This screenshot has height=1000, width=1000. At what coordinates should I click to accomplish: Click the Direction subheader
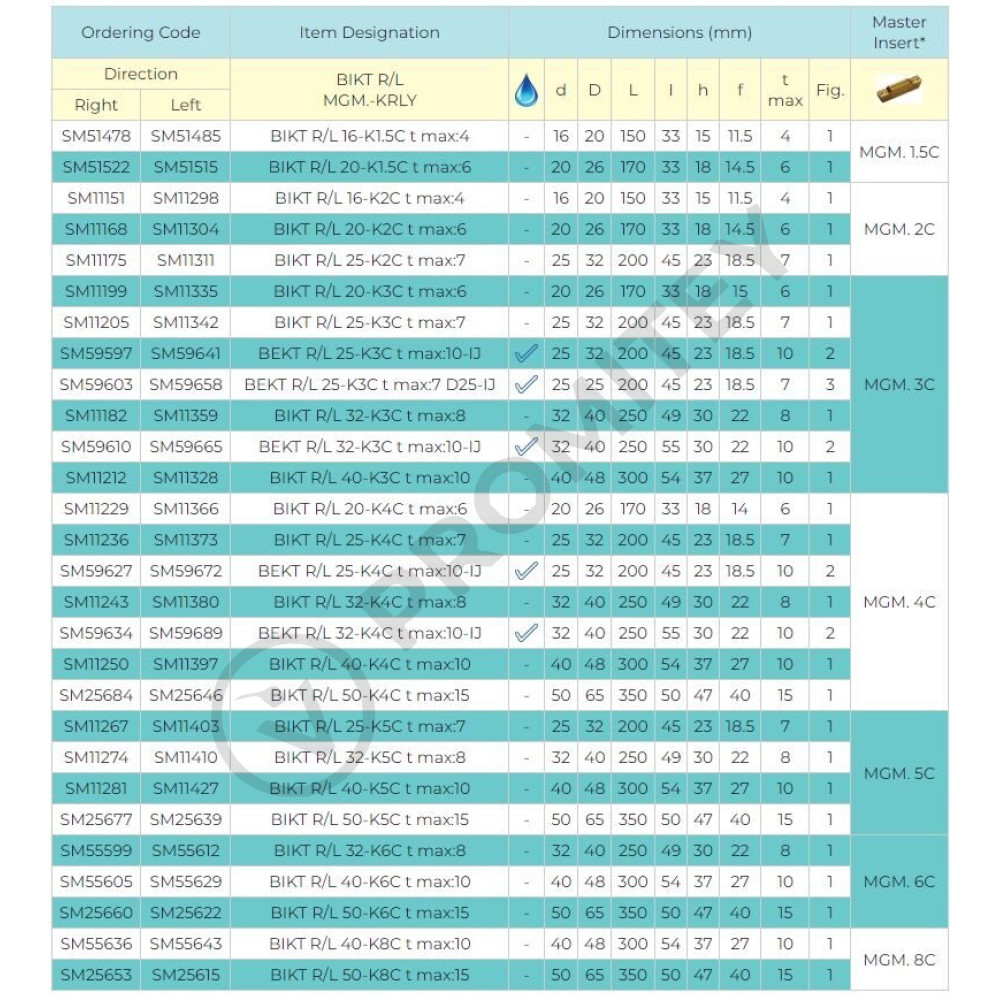tap(141, 74)
